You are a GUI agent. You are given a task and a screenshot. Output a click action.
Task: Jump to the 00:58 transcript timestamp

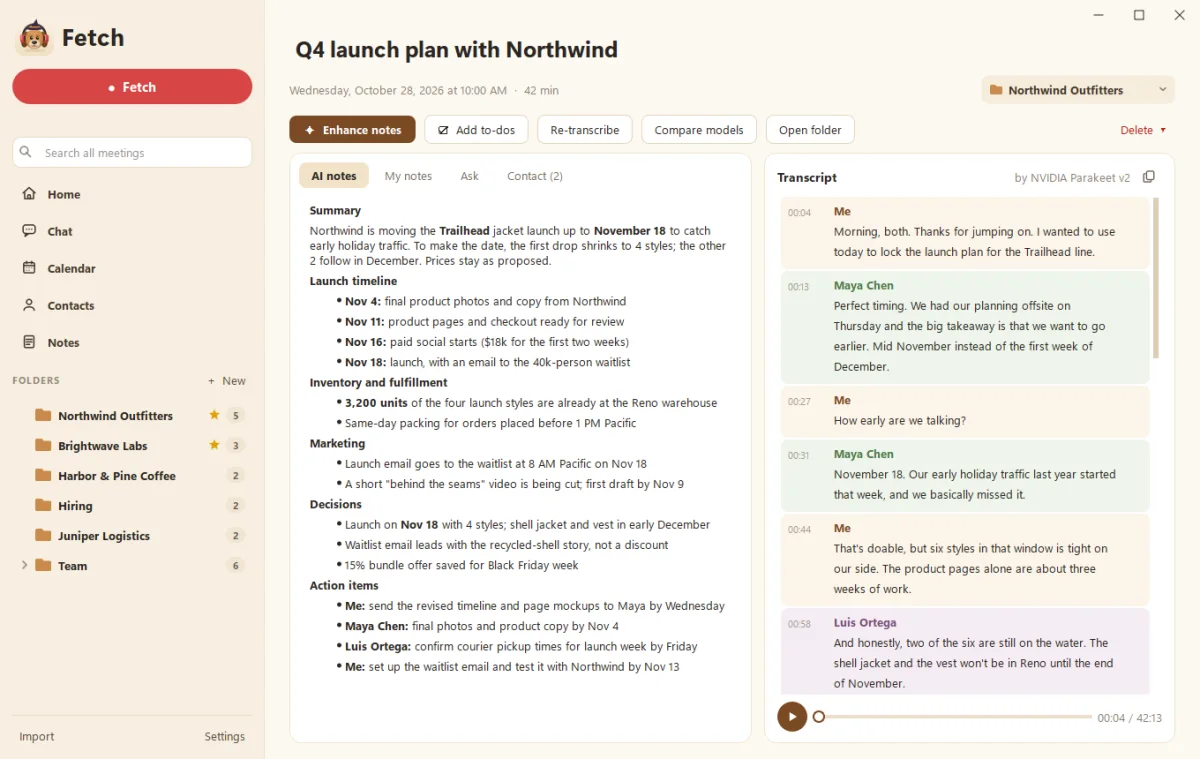(799, 624)
